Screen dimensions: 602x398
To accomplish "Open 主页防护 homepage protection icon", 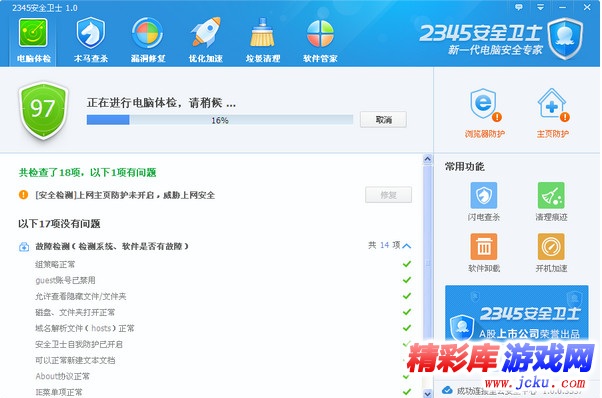I will click(x=552, y=113).
